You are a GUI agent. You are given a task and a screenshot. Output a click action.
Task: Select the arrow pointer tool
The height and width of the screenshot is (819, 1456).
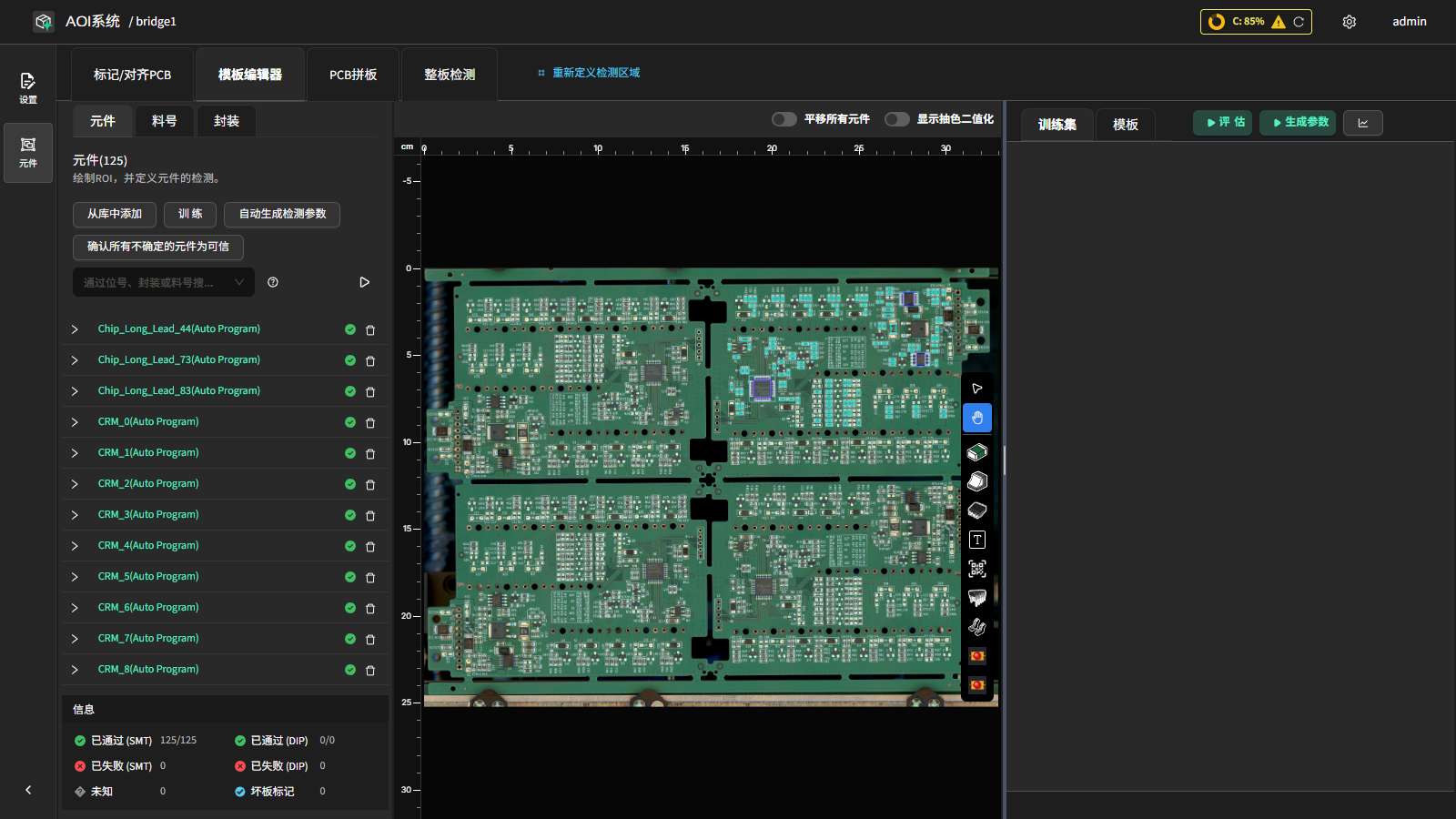coord(977,389)
